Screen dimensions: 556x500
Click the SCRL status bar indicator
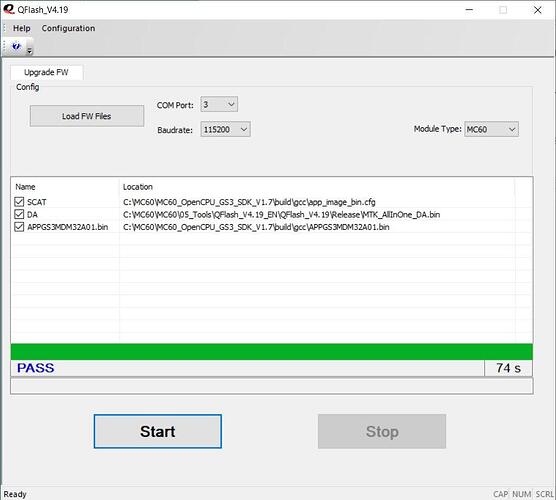(544, 494)
